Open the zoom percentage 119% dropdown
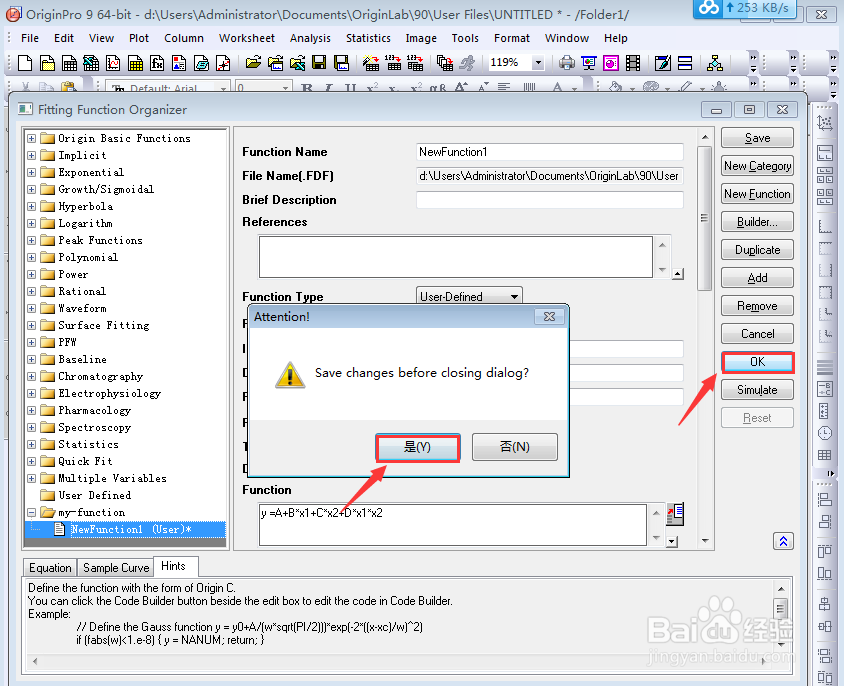 coord(538,63)
